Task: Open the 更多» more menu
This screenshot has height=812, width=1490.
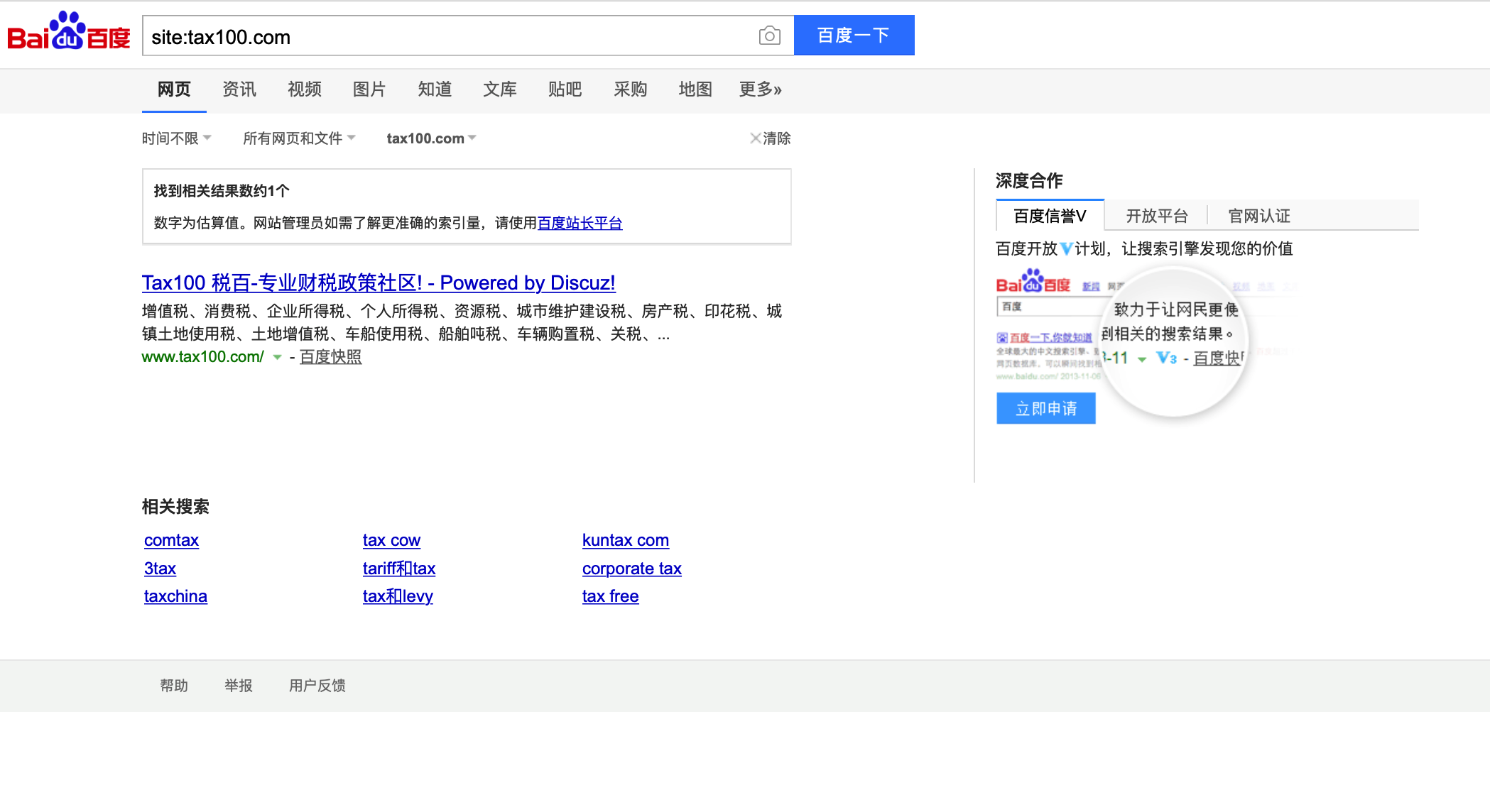Action: (x=760, y=89)
